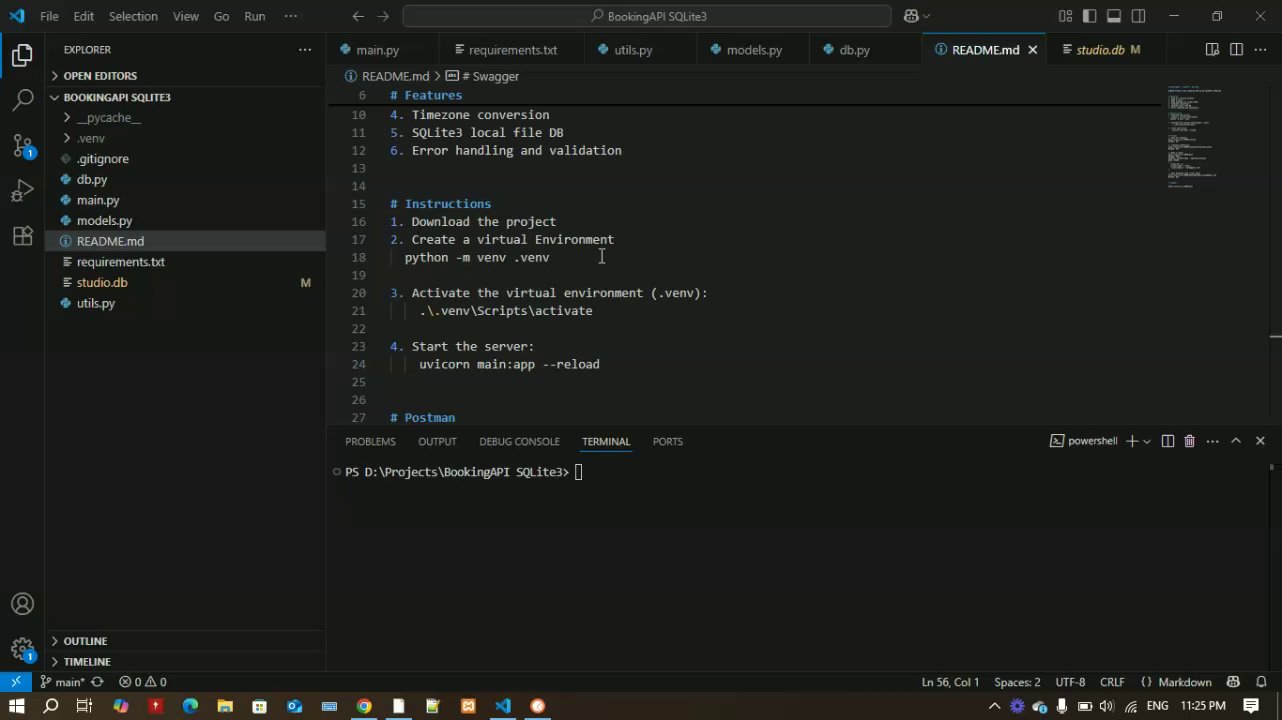Go forward with the navigation arrow

coord(383,16)
